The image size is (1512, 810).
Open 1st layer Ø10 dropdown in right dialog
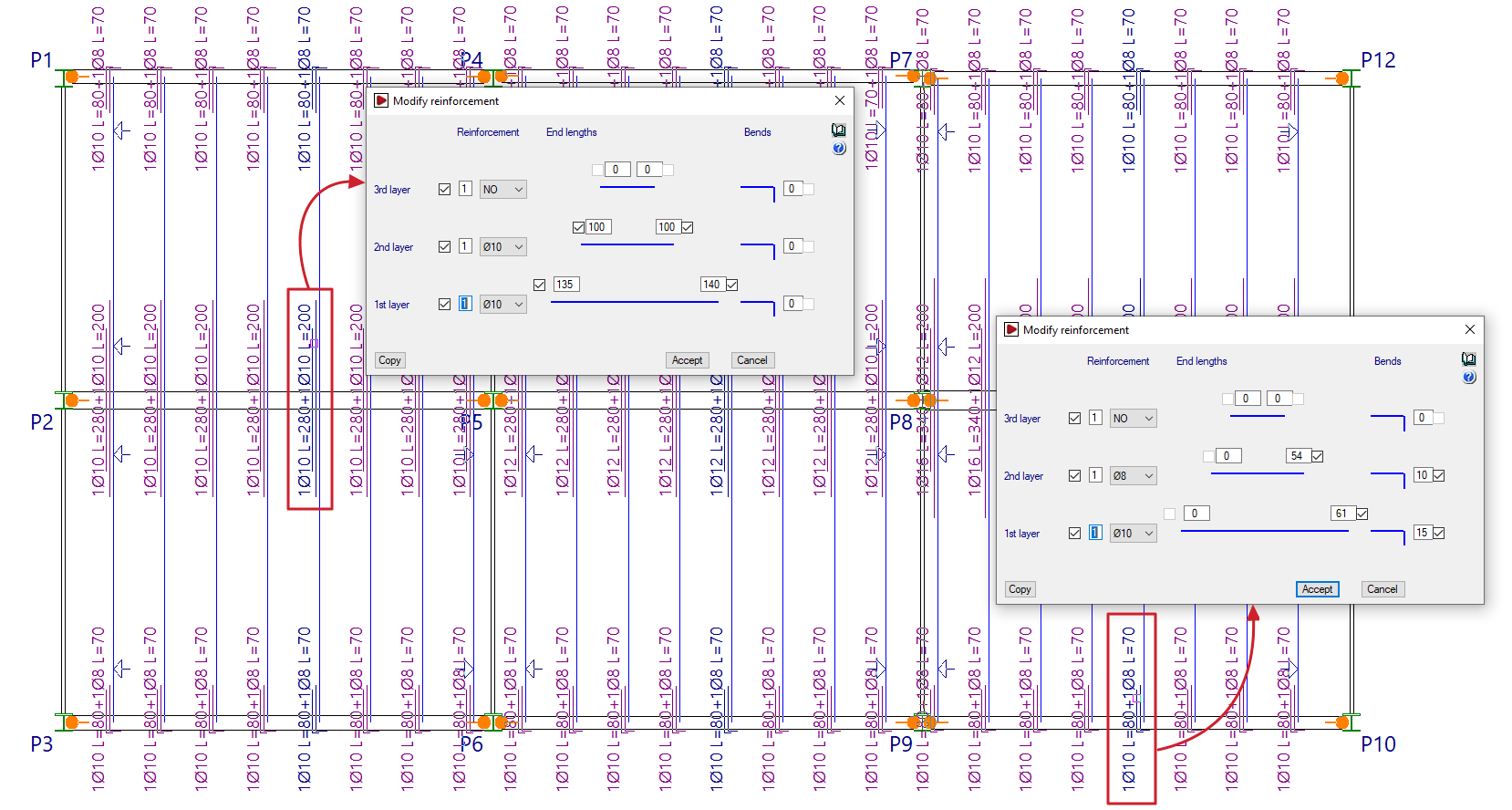click(x=1134, y=534)
